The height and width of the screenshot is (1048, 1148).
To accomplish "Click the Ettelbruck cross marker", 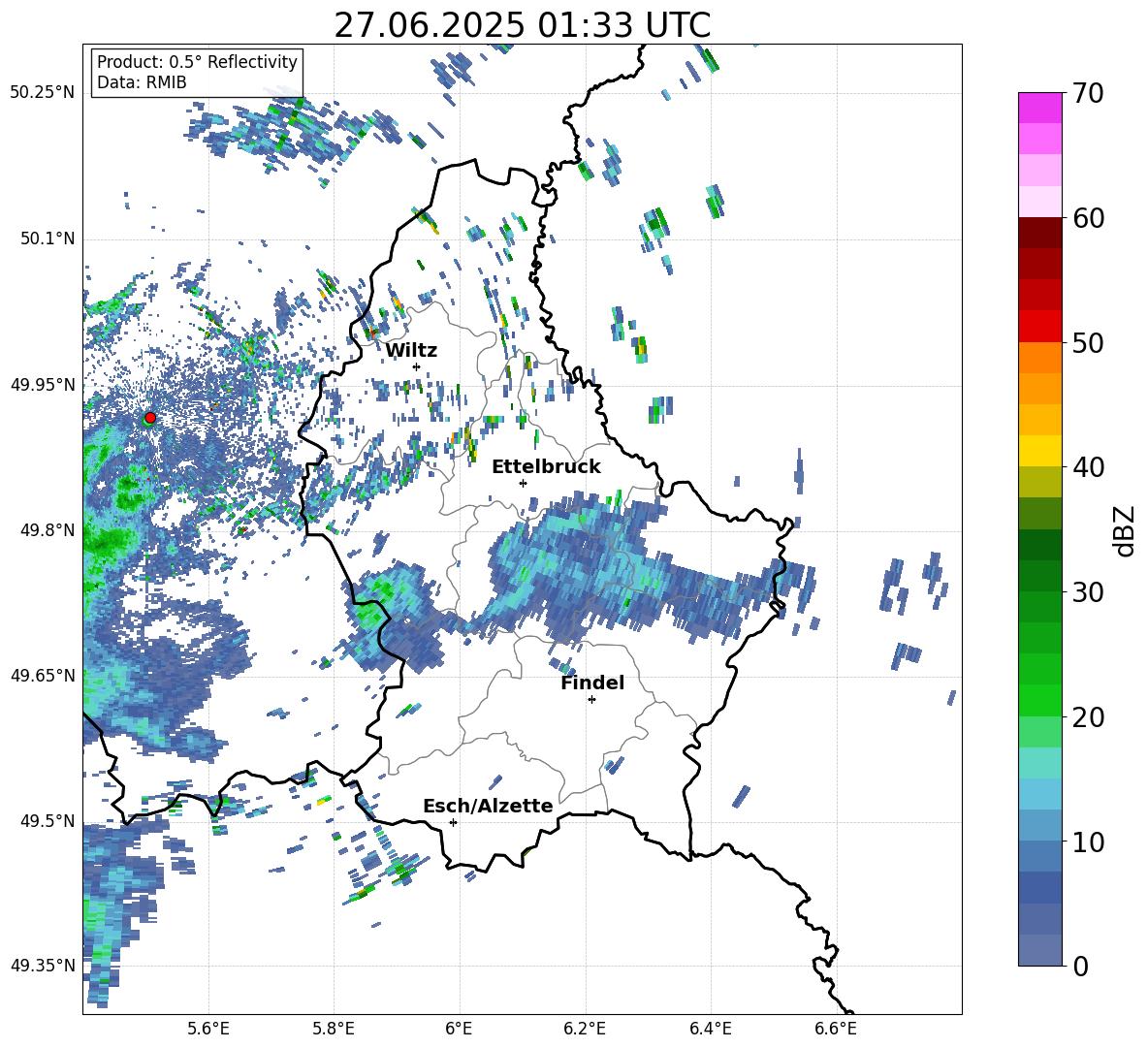I will [523, 483].
